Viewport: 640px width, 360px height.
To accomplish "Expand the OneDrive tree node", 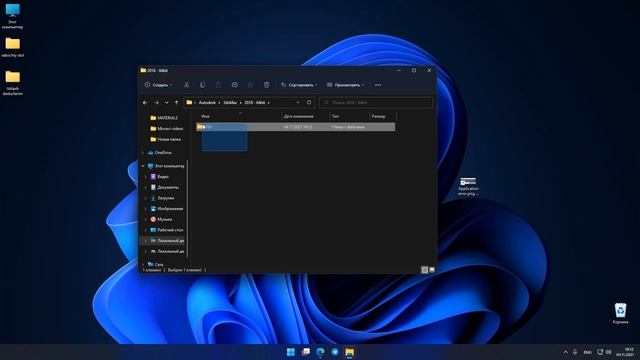I will pos(143,153).
